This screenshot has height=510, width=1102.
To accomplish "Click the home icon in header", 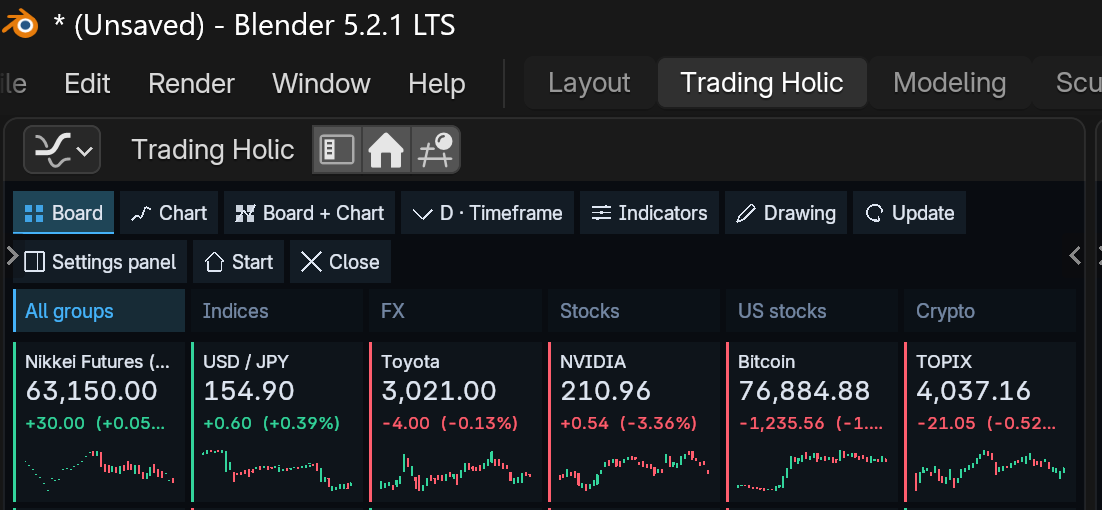I will (386, 150).
